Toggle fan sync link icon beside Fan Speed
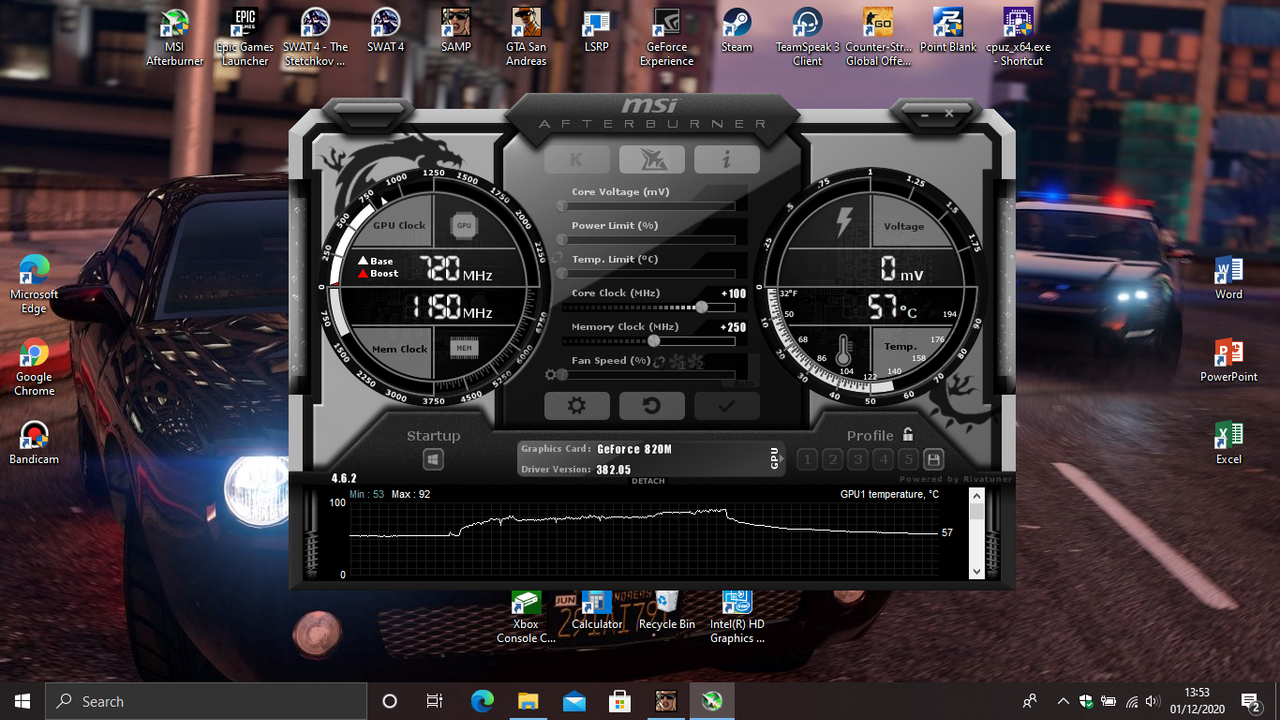This screenshot has width=1280, height=720. pyautogui.click(x=660, y=362)
